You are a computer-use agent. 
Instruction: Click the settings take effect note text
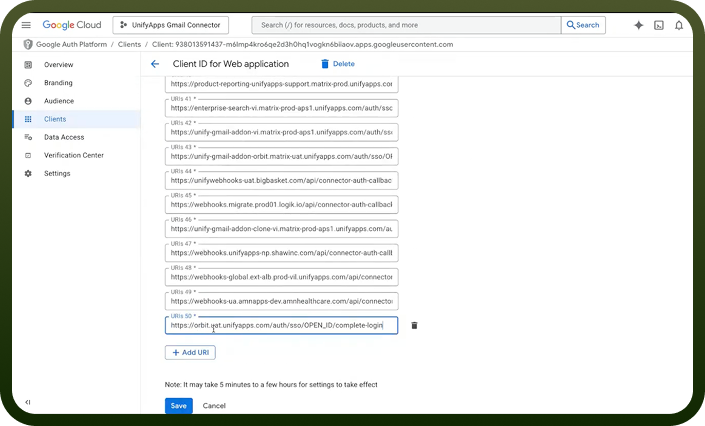click(271, 385)
